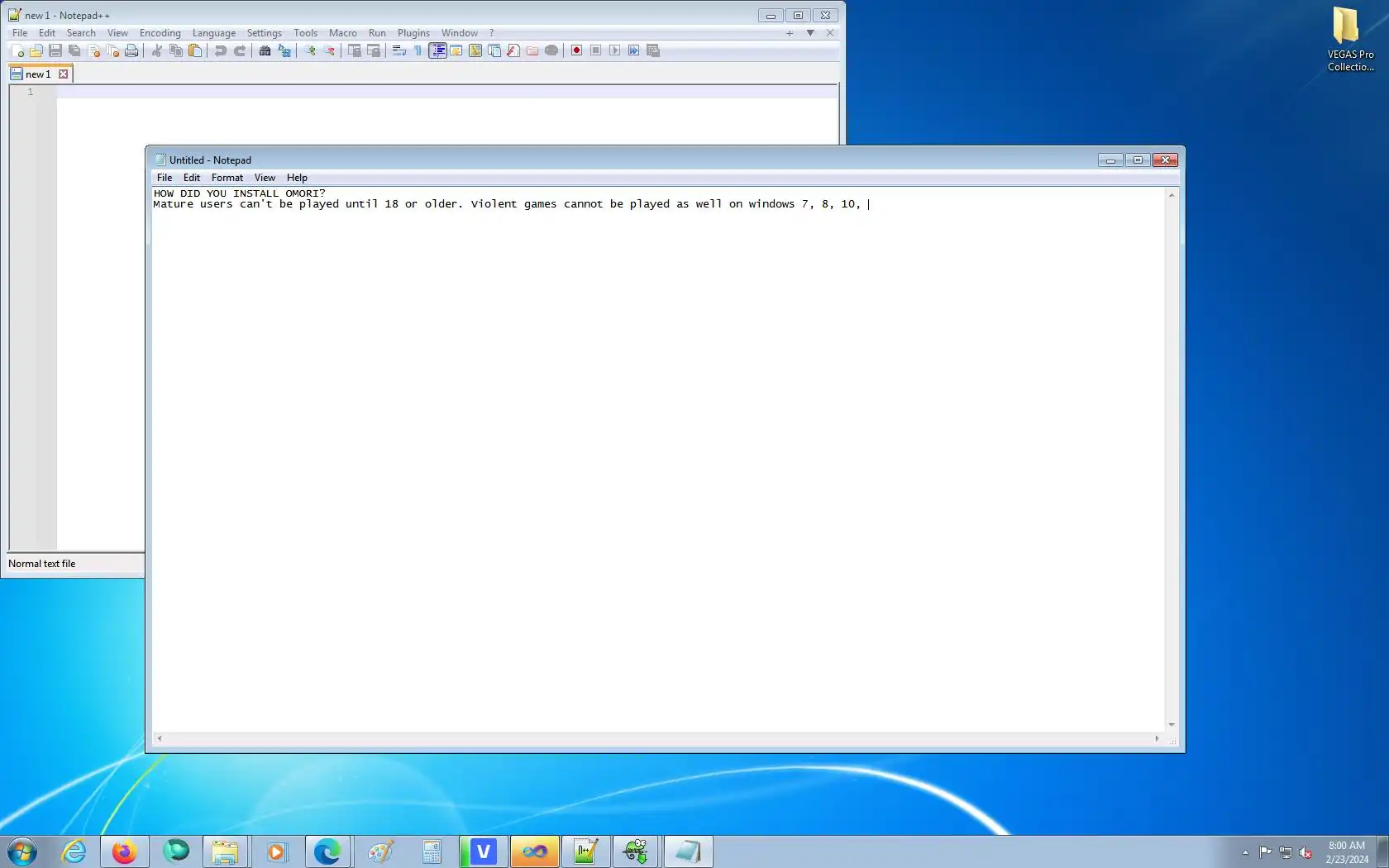Image resolution: width=1389 pixels, height=868 pixels.
Task: Print the document from Notepad++ toolbar
Action: point(131,50)
